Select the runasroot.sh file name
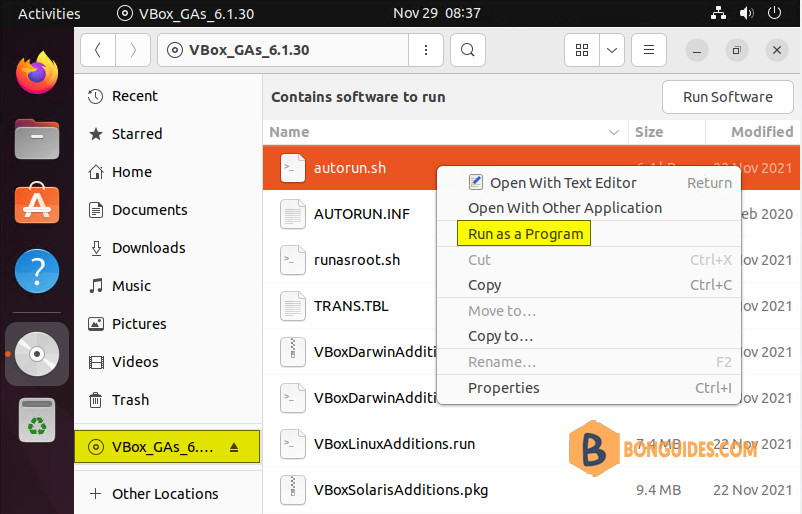This screenshot has height=514, width=802. pos(357,260)
